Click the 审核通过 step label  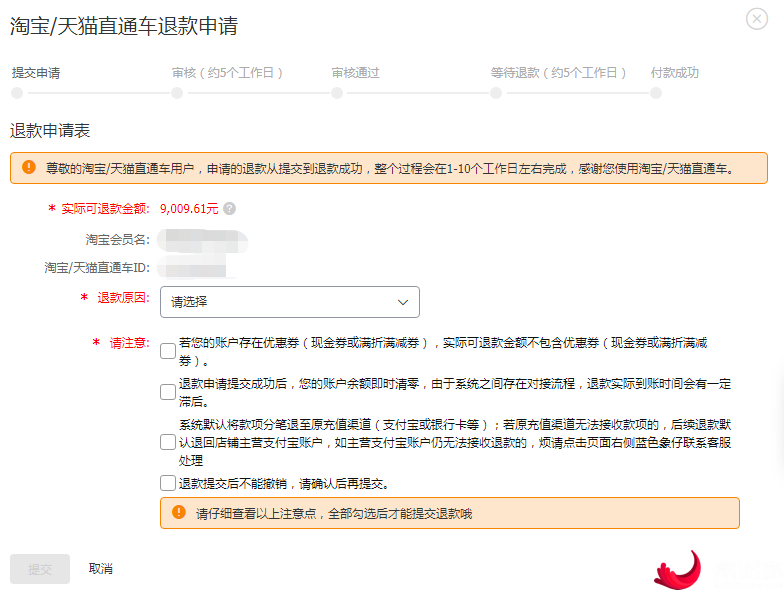[356, 73]
